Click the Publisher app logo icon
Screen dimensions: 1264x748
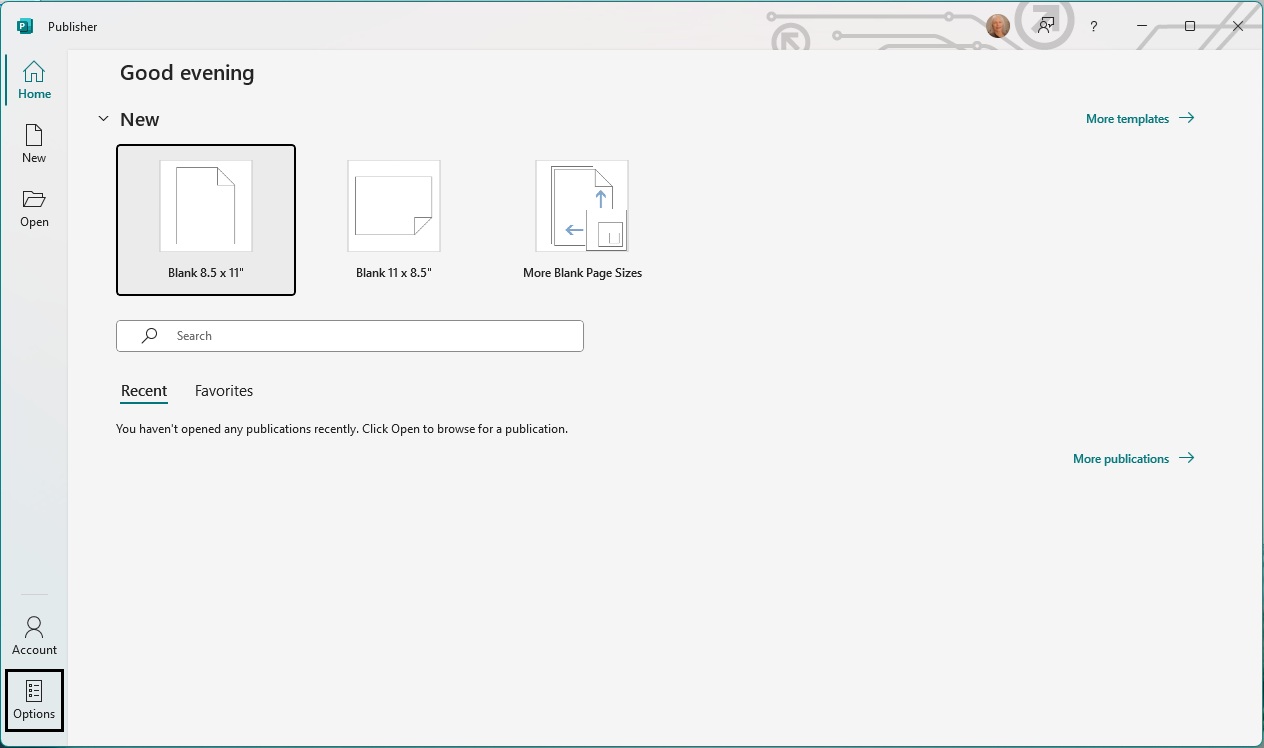point(25,26)
